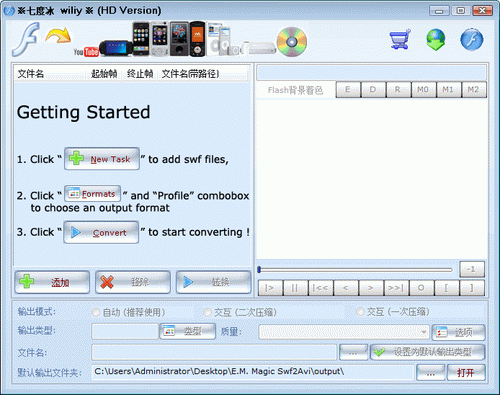Click the browse ... button beside 文件名 field
500x395 pixels.
pyautogui.click(x=354, y=352)
